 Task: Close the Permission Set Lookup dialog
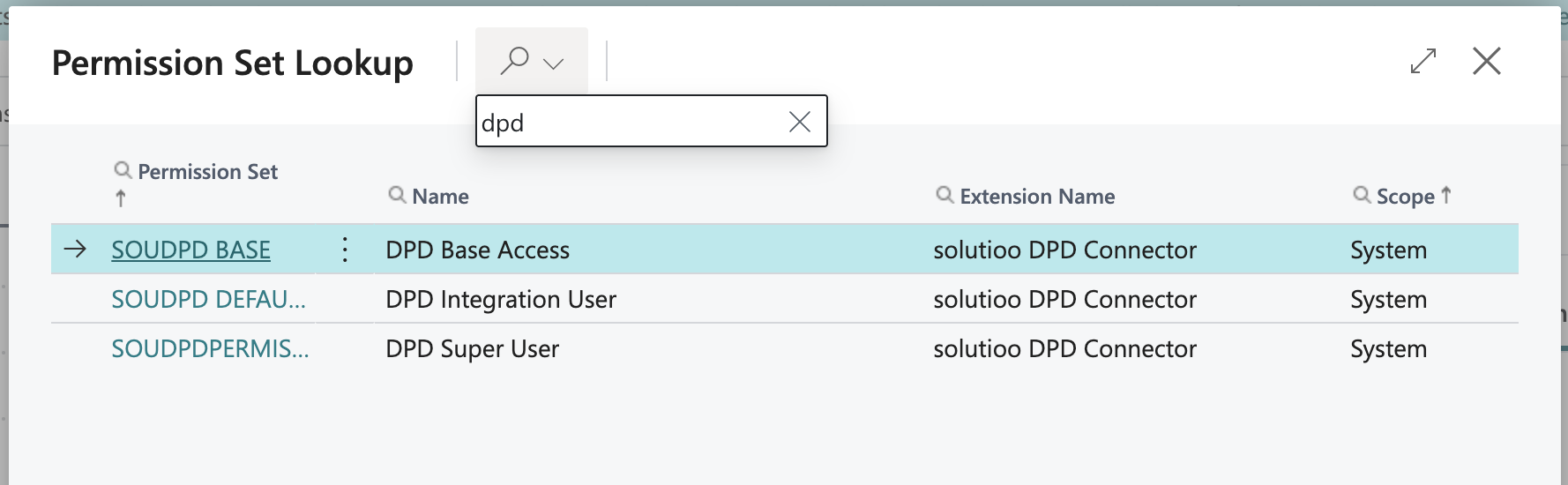[x=1487, y=61]
